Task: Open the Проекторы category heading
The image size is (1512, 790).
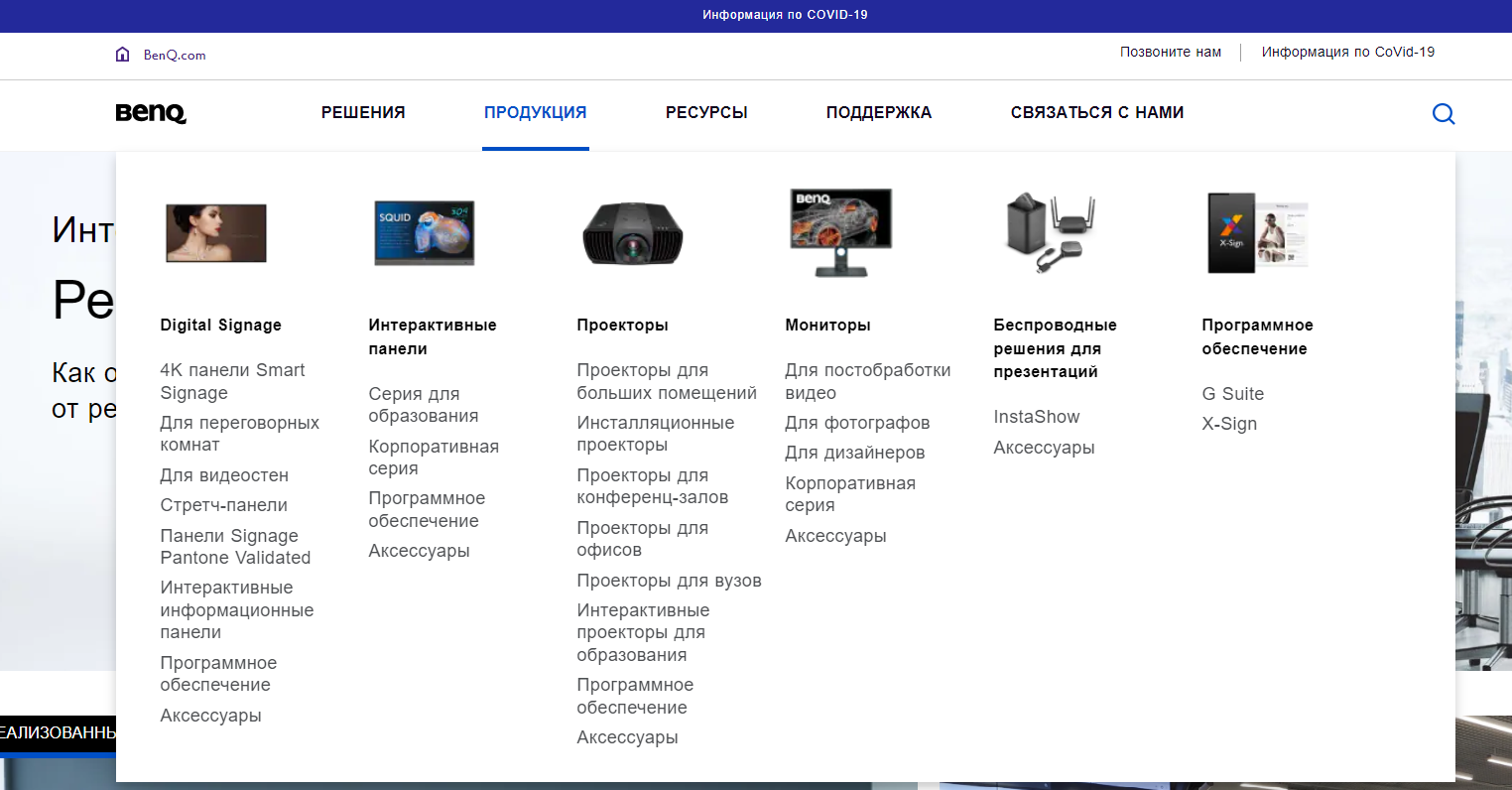Action: tap(623, 326)
